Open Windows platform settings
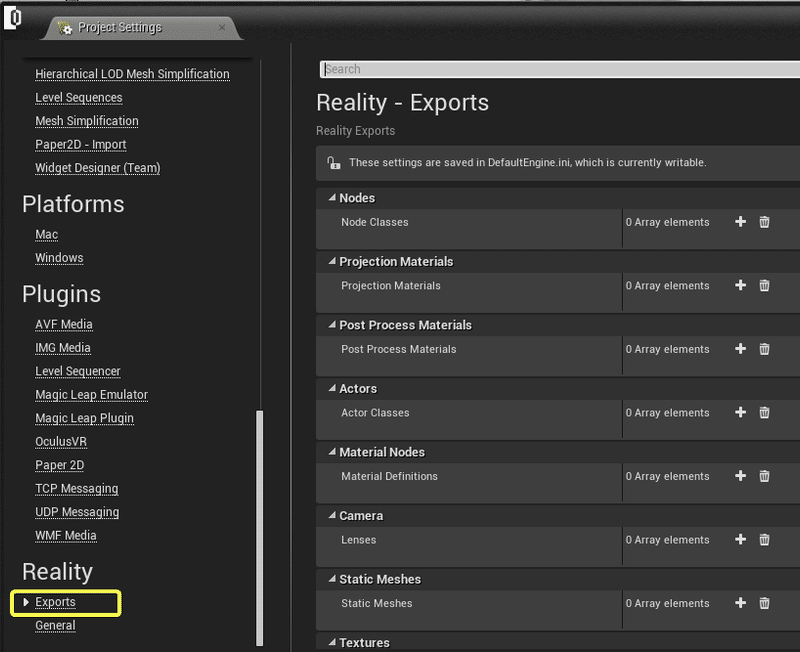Viewport: 800px width, 652px height. [x=59, y=258]
